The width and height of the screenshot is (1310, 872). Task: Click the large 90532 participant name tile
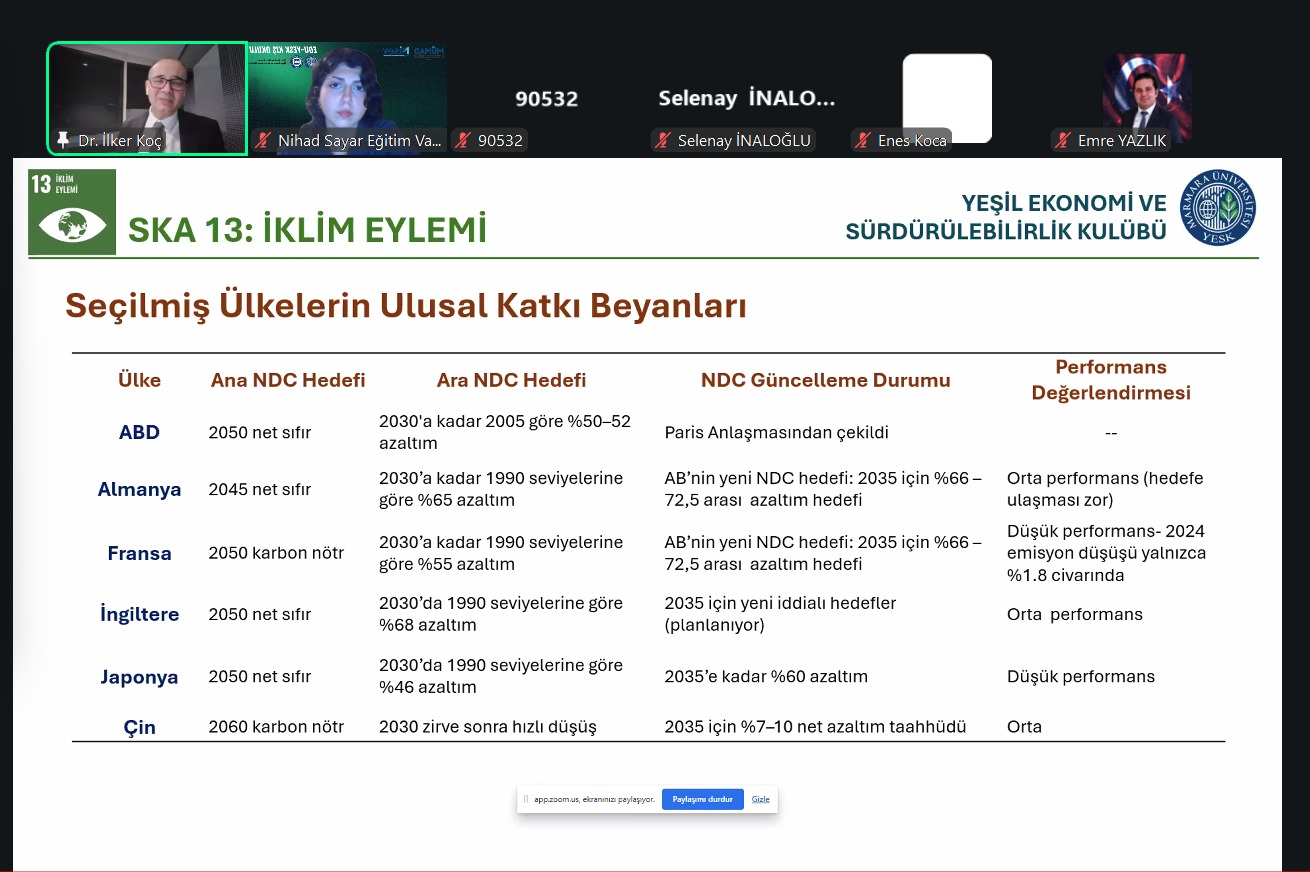coord(546,98)
